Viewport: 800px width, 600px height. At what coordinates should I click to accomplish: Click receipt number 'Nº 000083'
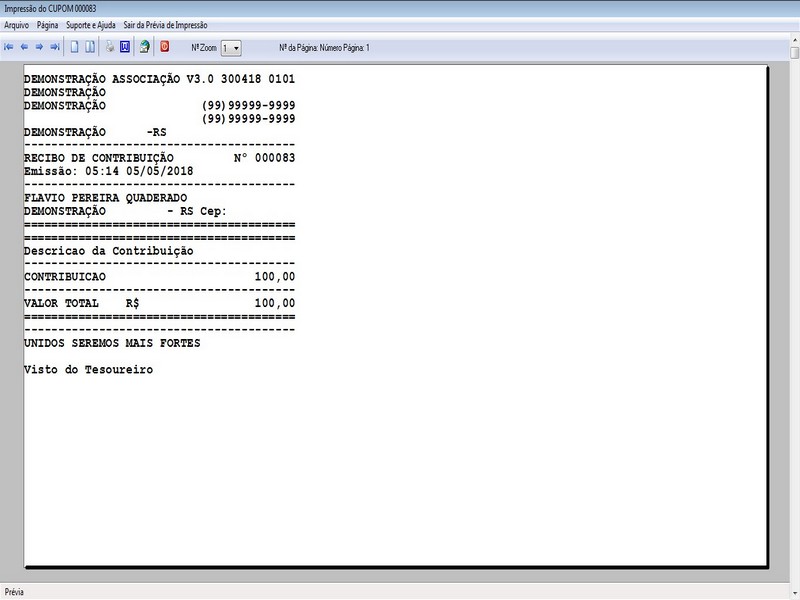[x=264, y=158]
